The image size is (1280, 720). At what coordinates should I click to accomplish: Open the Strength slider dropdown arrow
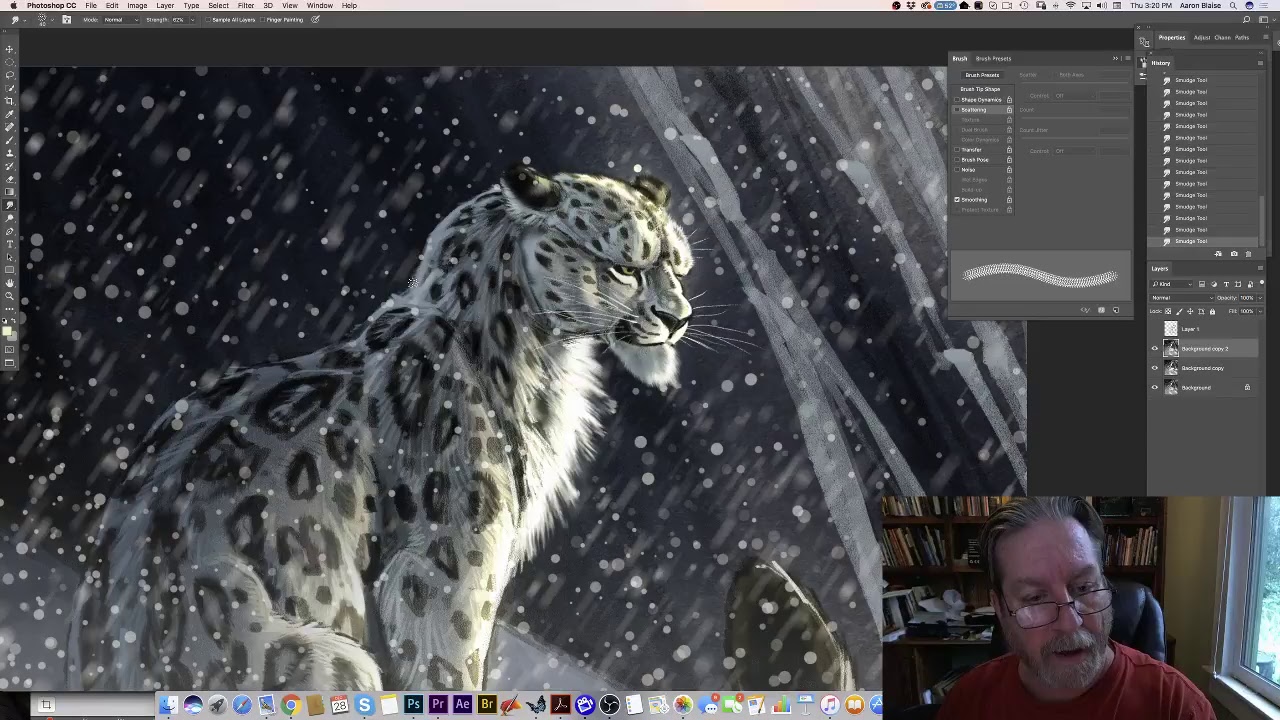click(192, 20)
